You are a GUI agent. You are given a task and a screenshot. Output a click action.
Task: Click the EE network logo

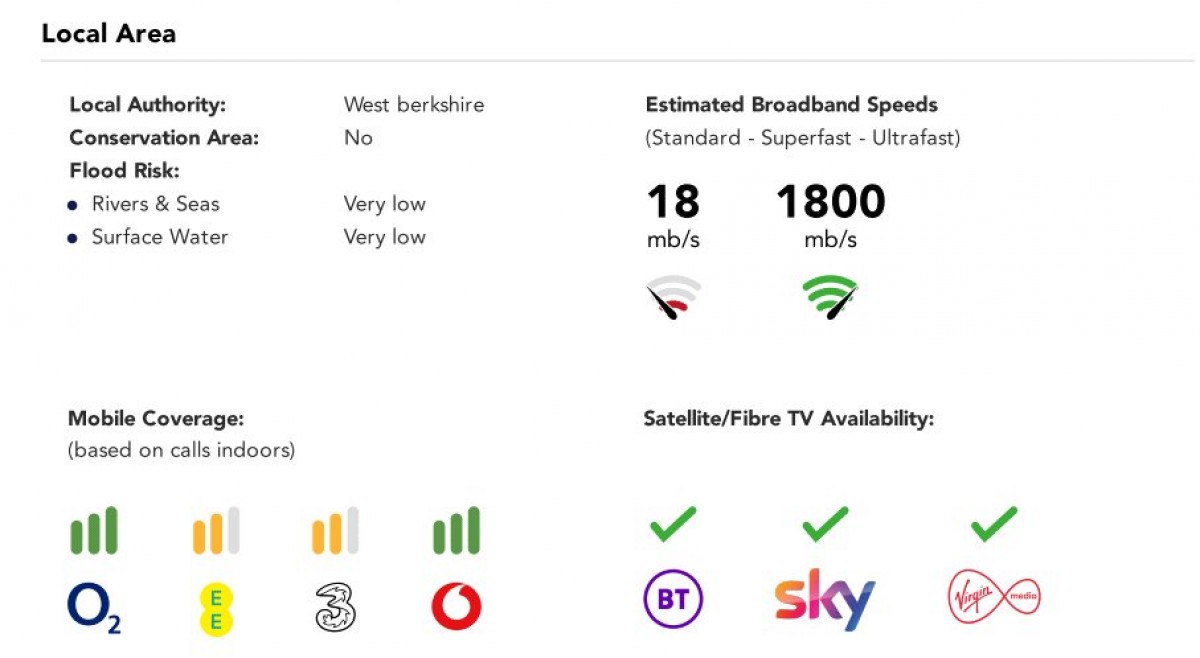216,609
